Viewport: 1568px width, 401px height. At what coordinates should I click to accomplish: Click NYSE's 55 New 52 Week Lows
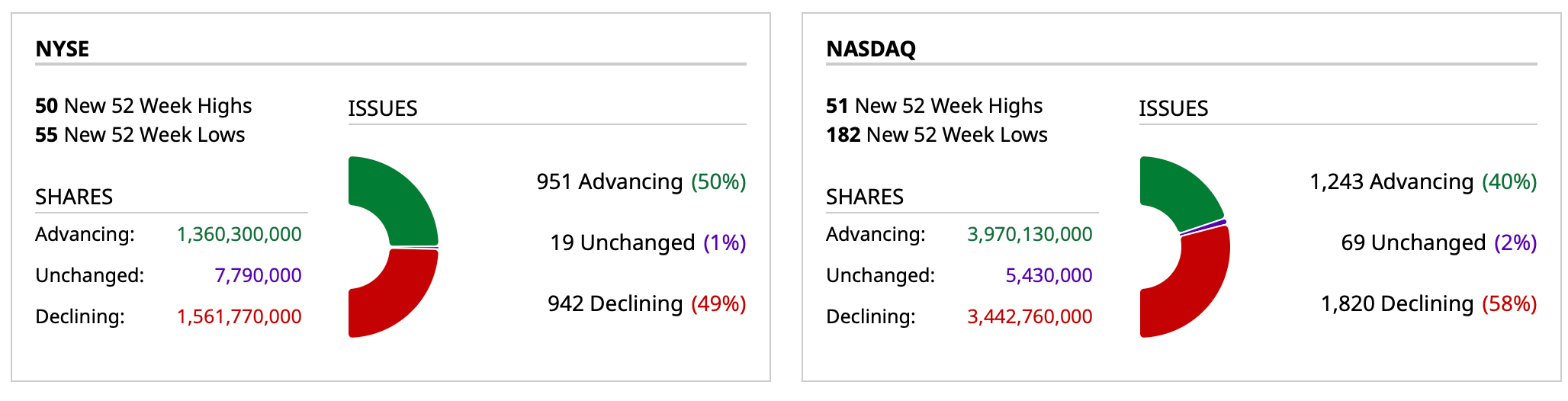140,135
